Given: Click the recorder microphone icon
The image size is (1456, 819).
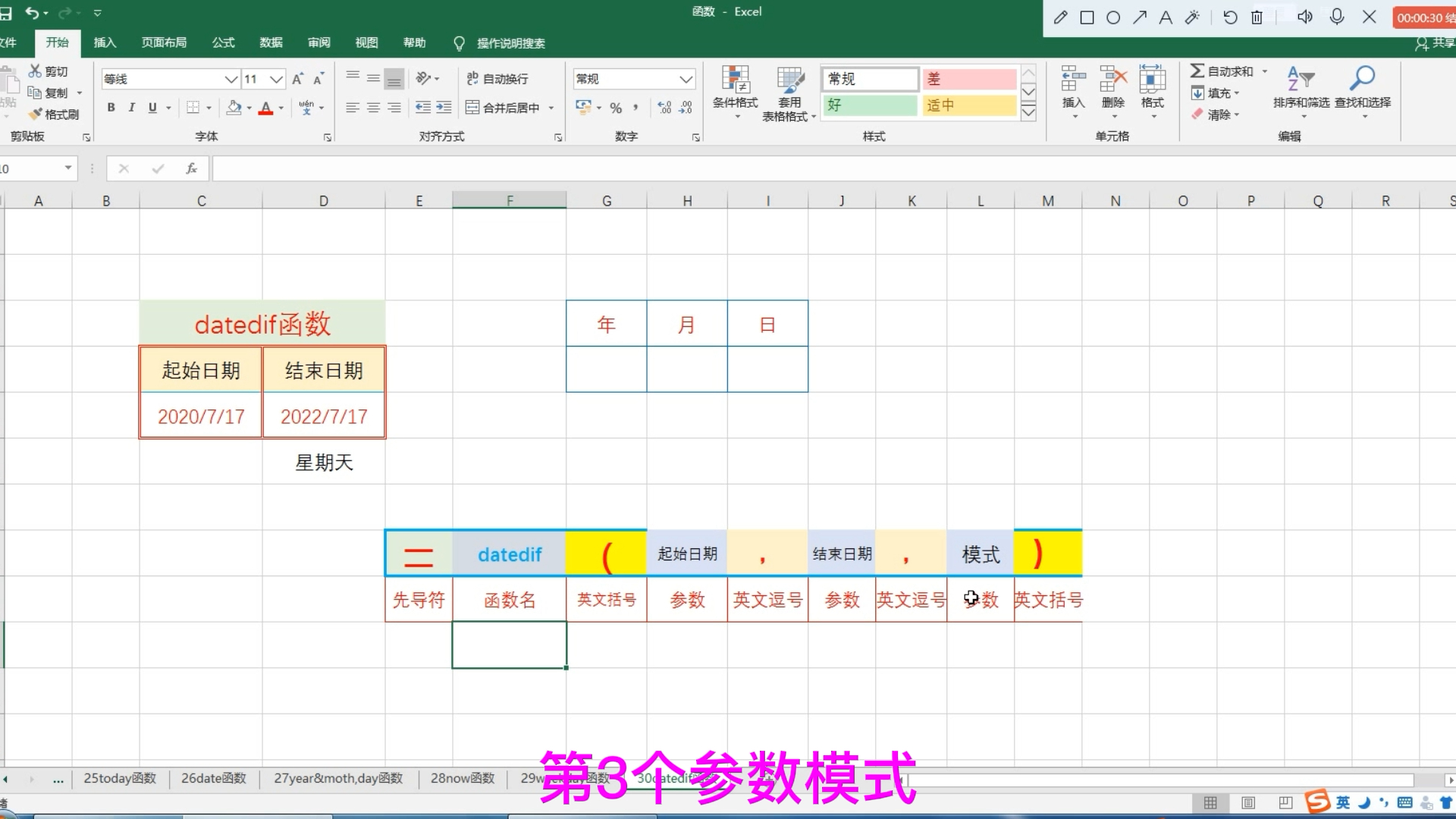Looking at the screenshot, I should 1336,17.
